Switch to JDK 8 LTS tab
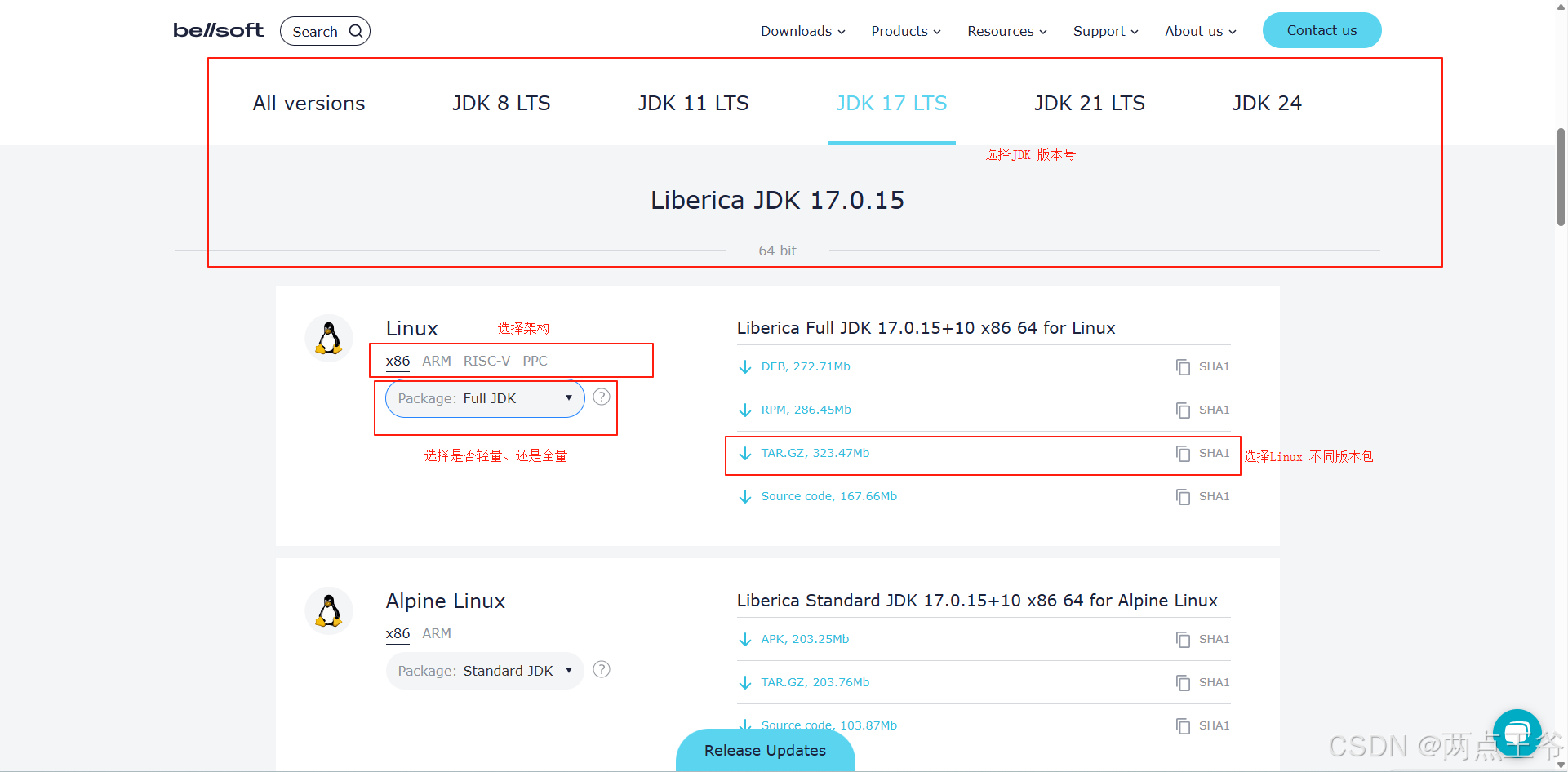The image size is (1568, 772). (x=501, y=104)
